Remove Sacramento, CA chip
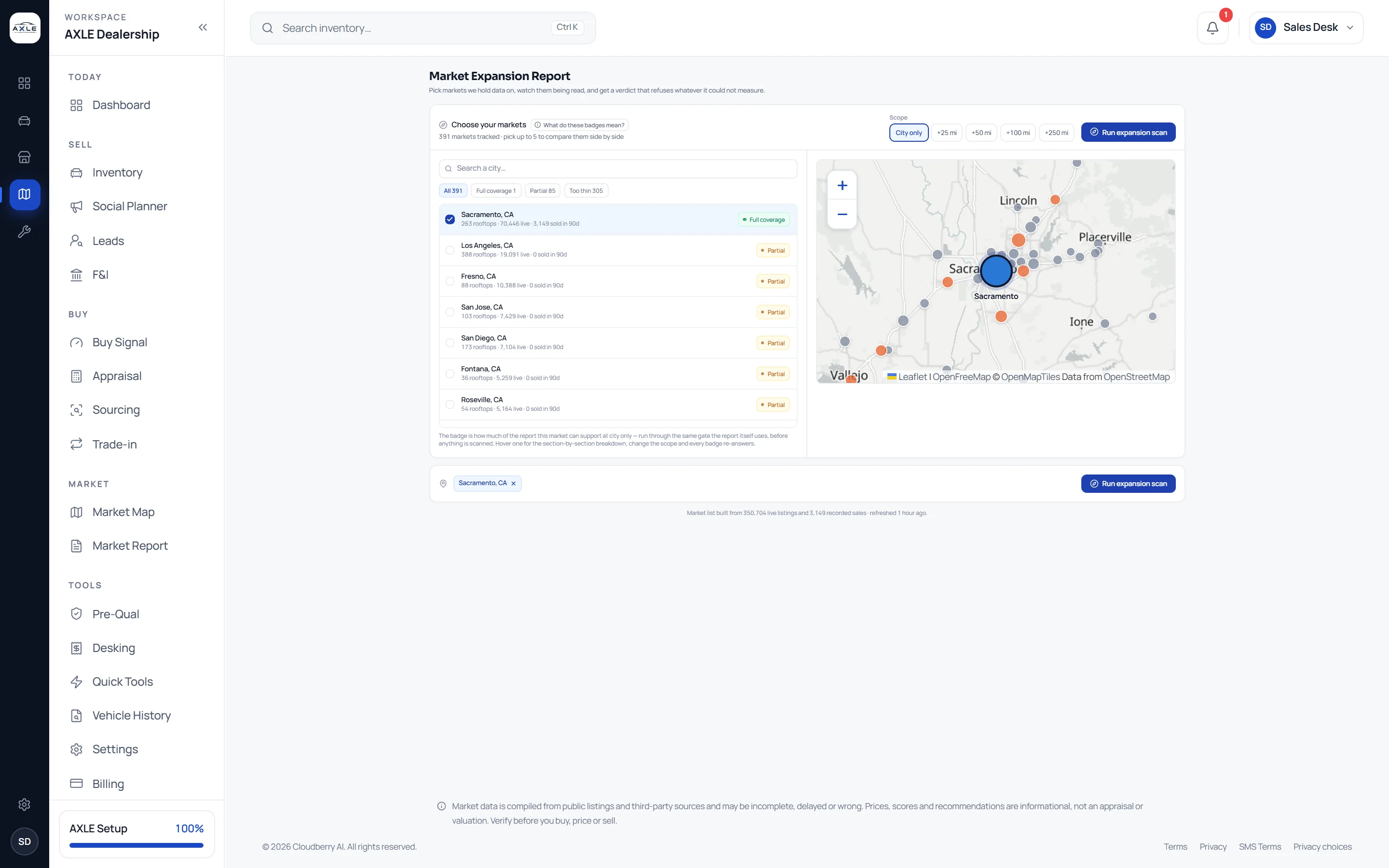Viewport: 1389px width, 868px height. point(513,483)
